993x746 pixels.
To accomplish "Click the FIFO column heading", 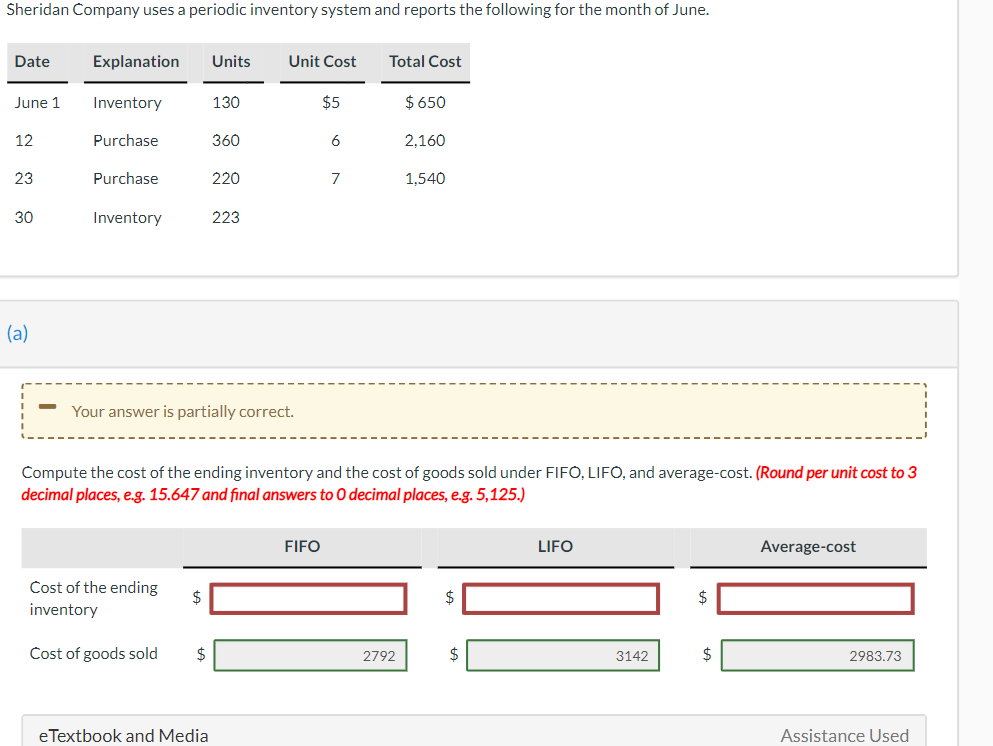I will click(x=302, y=547).
